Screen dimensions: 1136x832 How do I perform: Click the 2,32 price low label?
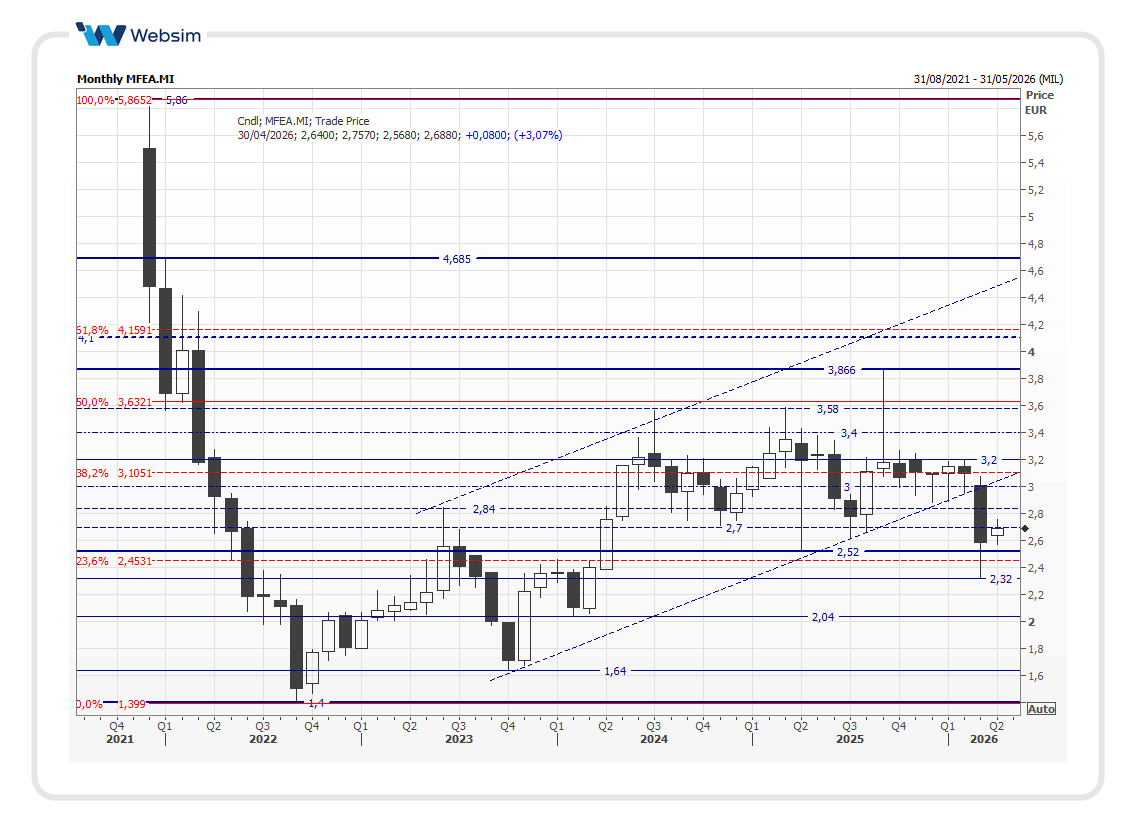1000,579
